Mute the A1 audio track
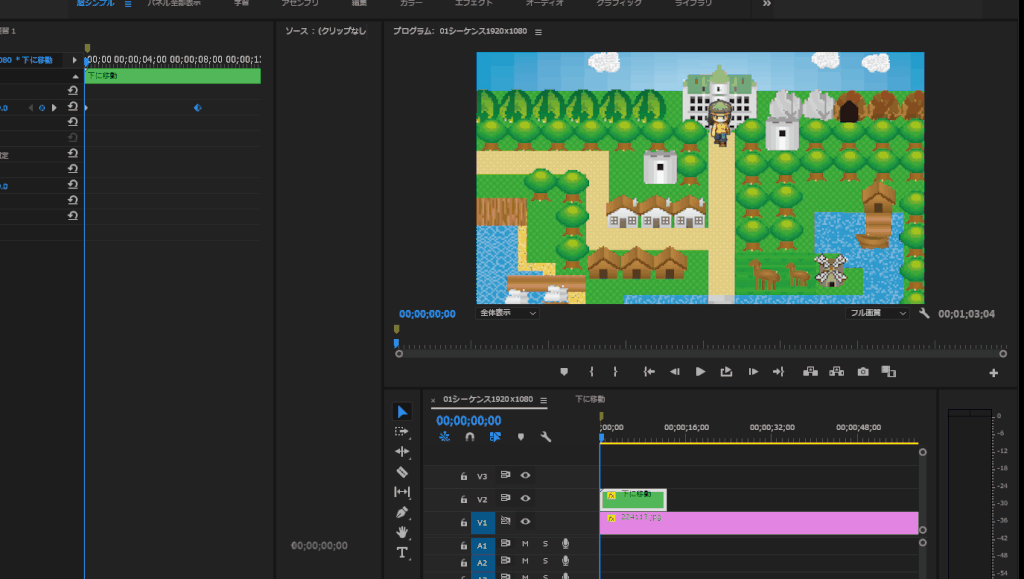The width and height of the screenshot is (1024, 579). click(x=525, y=544)
